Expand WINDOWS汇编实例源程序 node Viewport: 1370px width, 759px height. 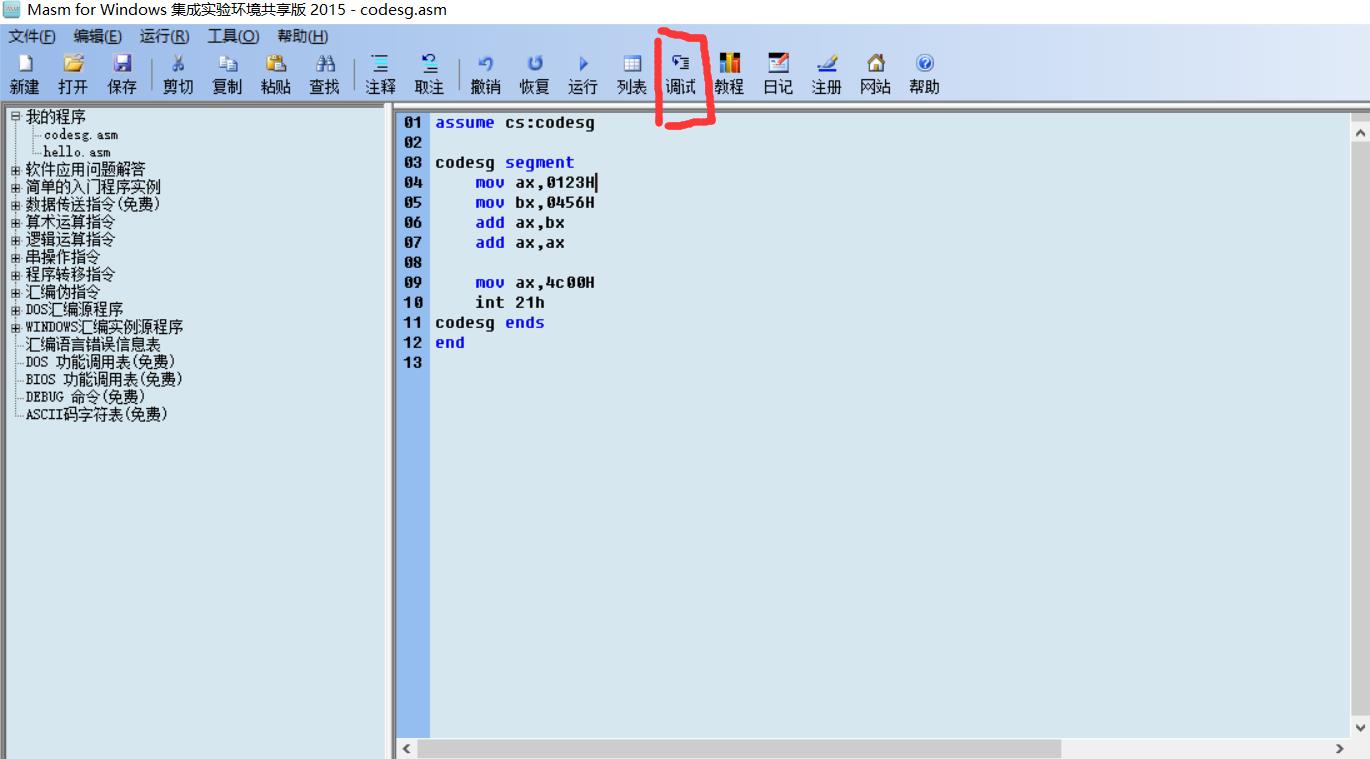[15, 327]
